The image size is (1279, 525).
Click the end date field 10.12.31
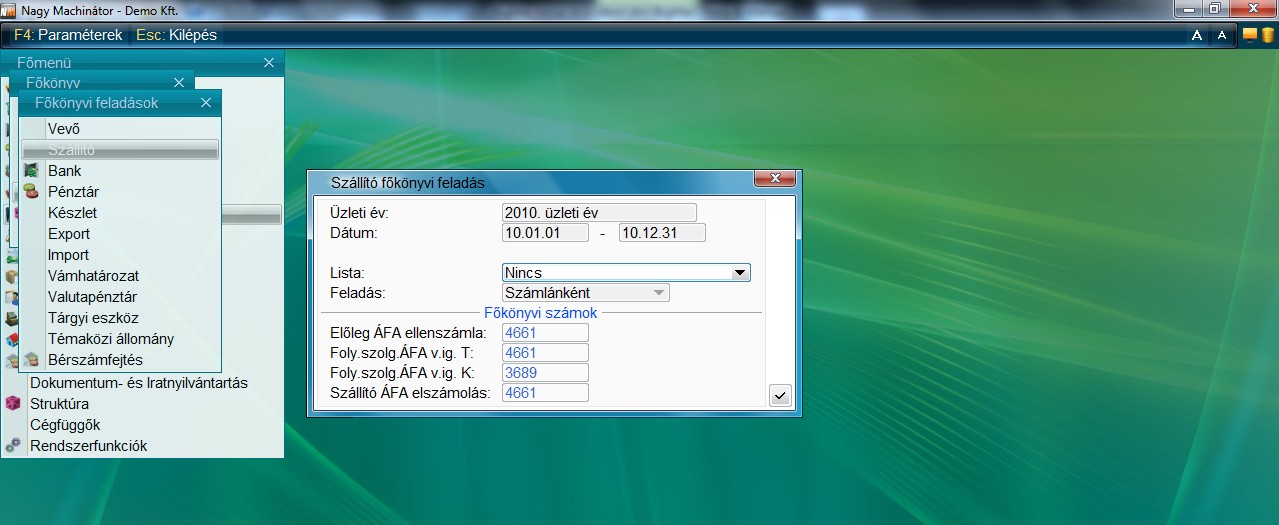pos(662,233)
